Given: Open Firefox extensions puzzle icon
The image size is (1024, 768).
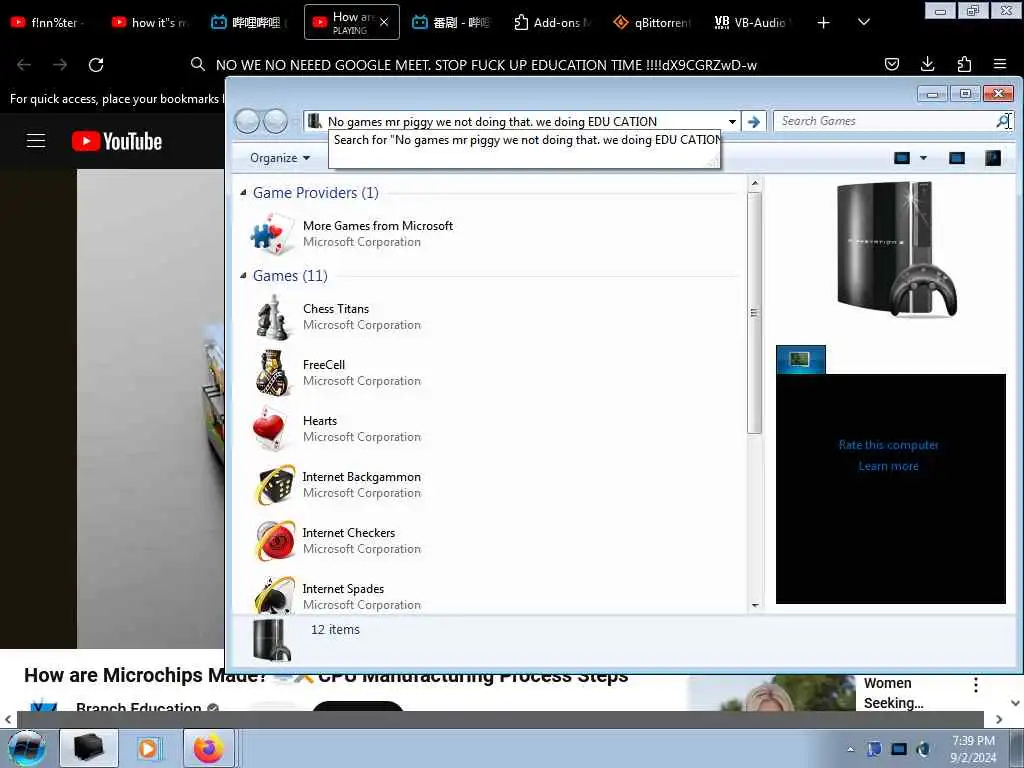Looking at the screenshot, I should 964,64.
